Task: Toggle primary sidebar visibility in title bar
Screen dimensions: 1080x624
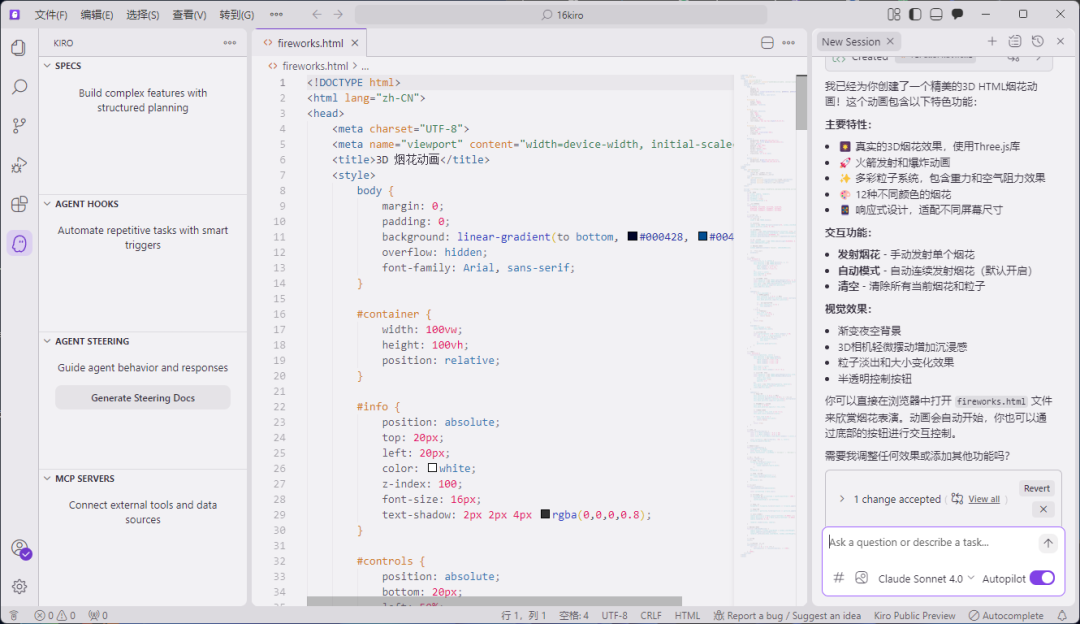Action: (915, 15)
